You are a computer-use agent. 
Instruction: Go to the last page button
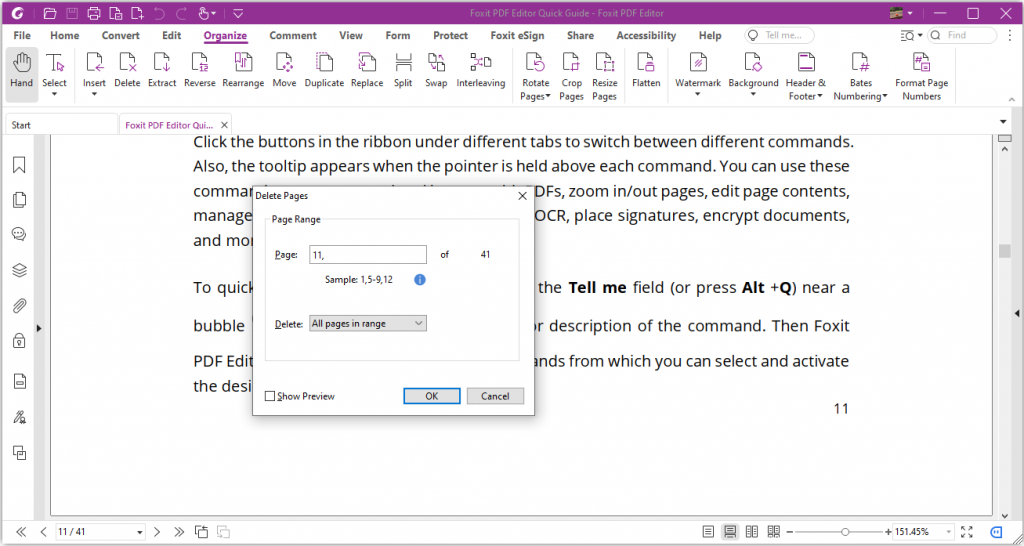pyautogui.click(x=178, y=532)
